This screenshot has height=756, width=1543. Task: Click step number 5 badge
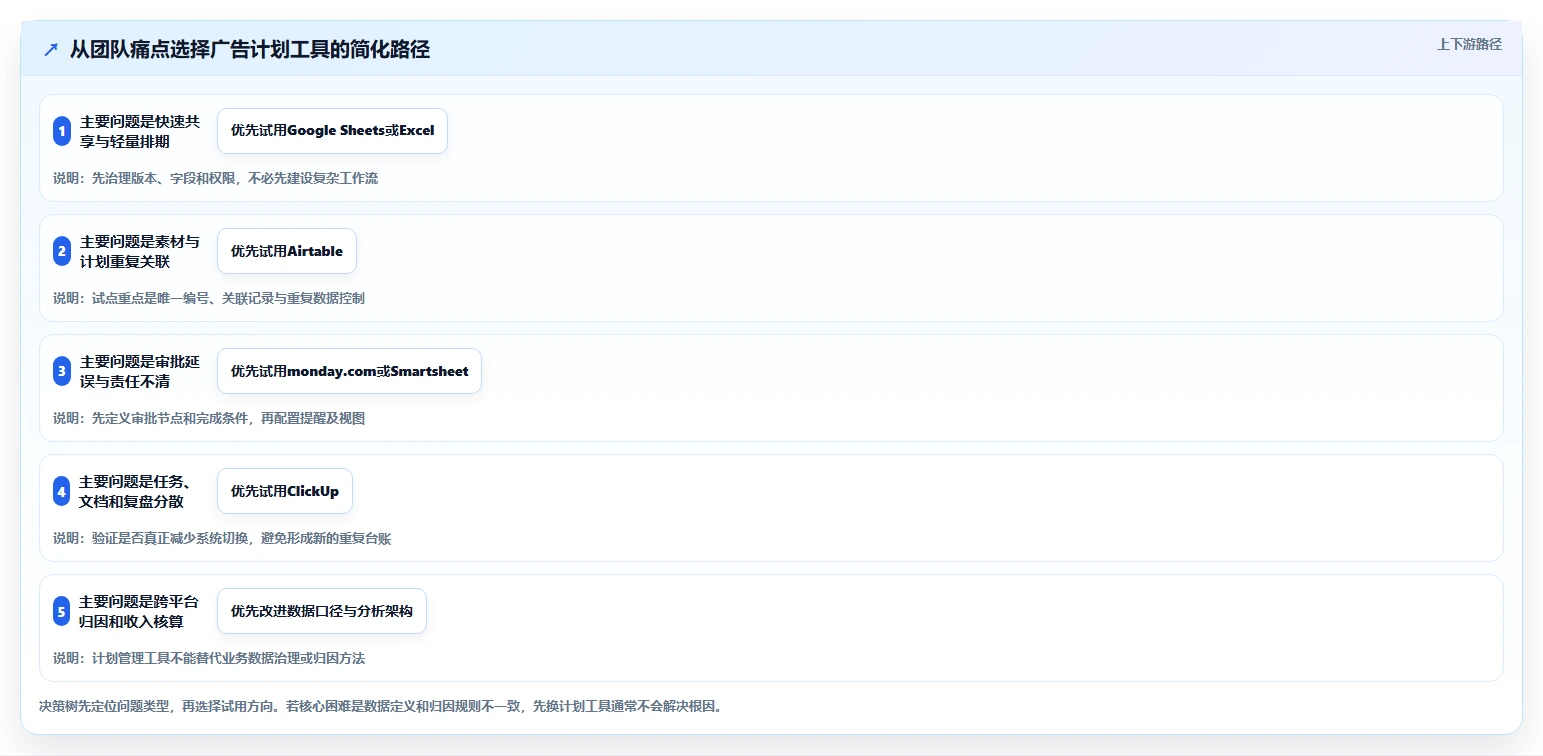coord(62,611)
